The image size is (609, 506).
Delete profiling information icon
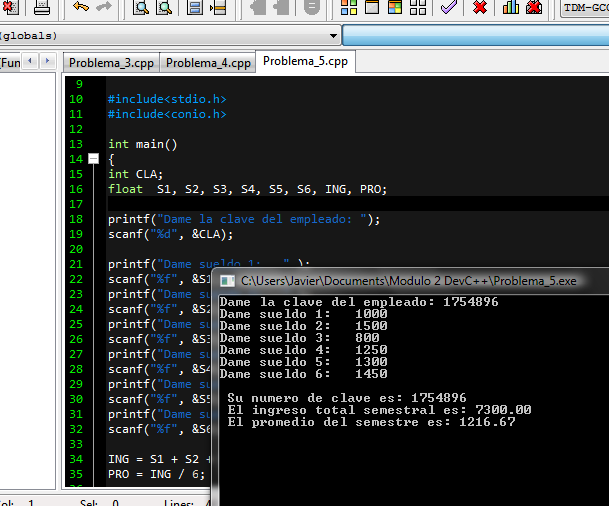(534, 7)
